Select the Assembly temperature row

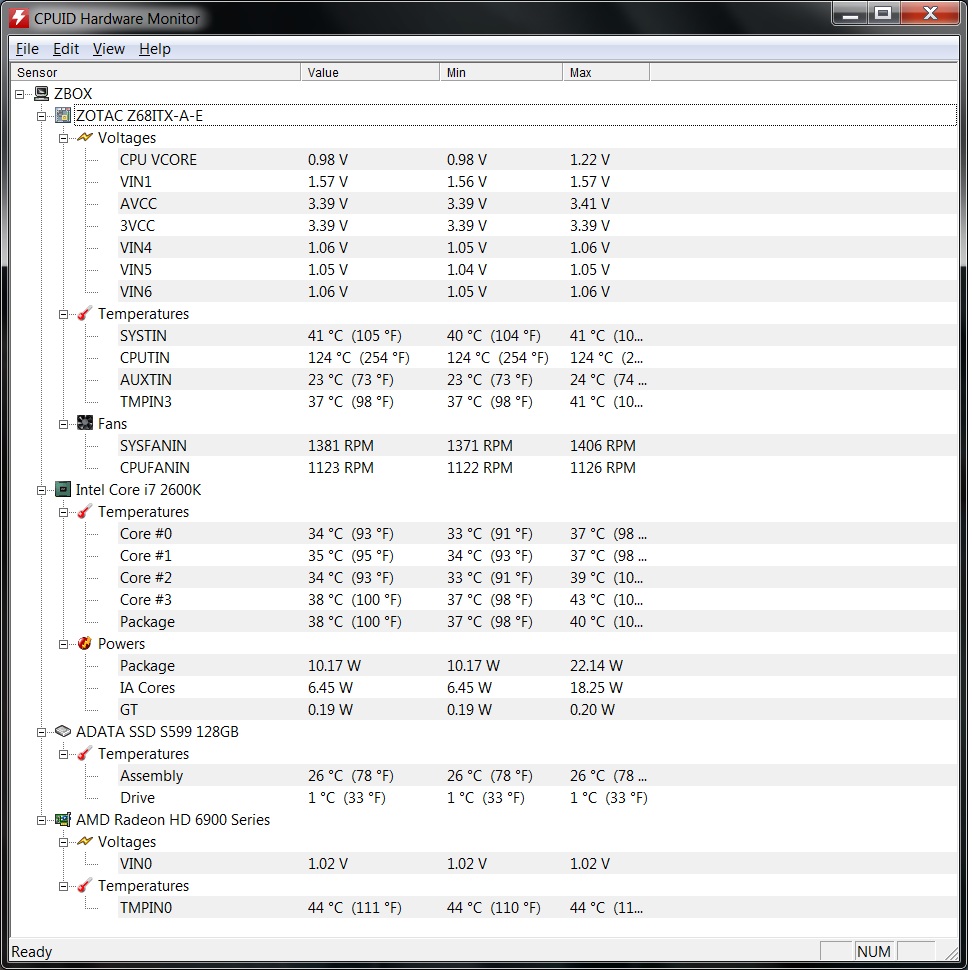[537, 775]
